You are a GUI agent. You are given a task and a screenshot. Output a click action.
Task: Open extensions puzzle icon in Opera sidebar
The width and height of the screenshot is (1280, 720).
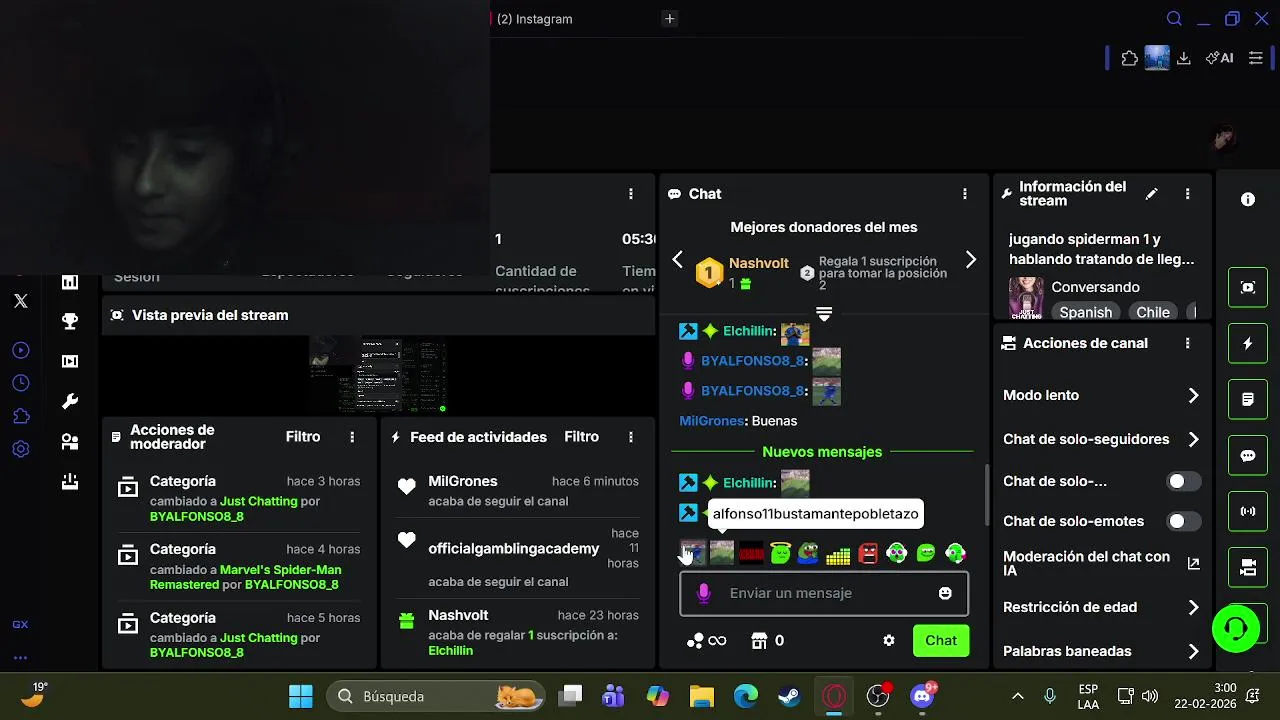click(x=20, y=416)
